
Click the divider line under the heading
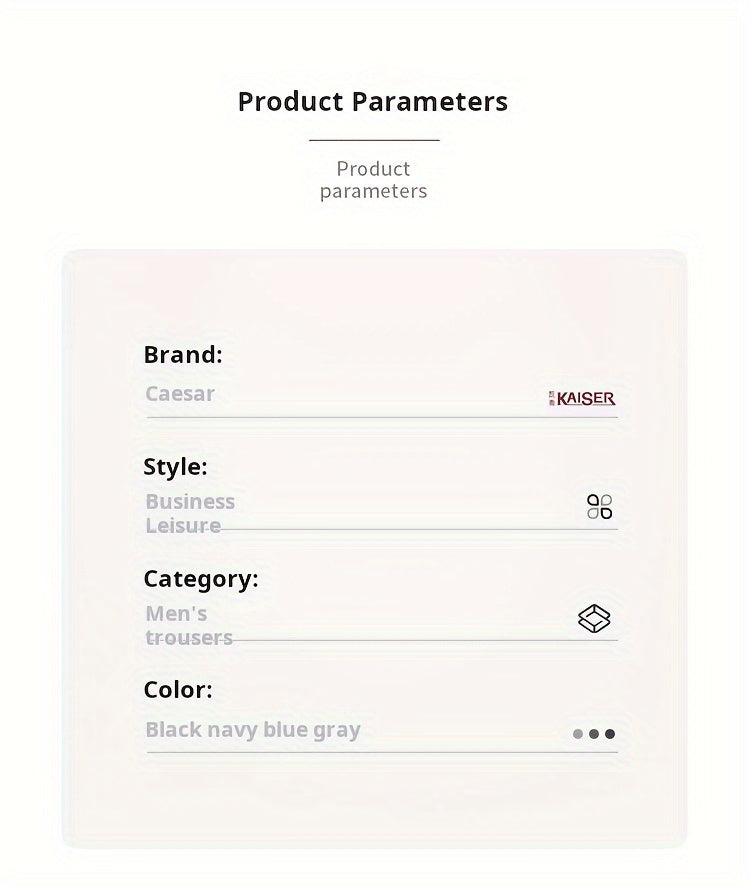point(374,141)
